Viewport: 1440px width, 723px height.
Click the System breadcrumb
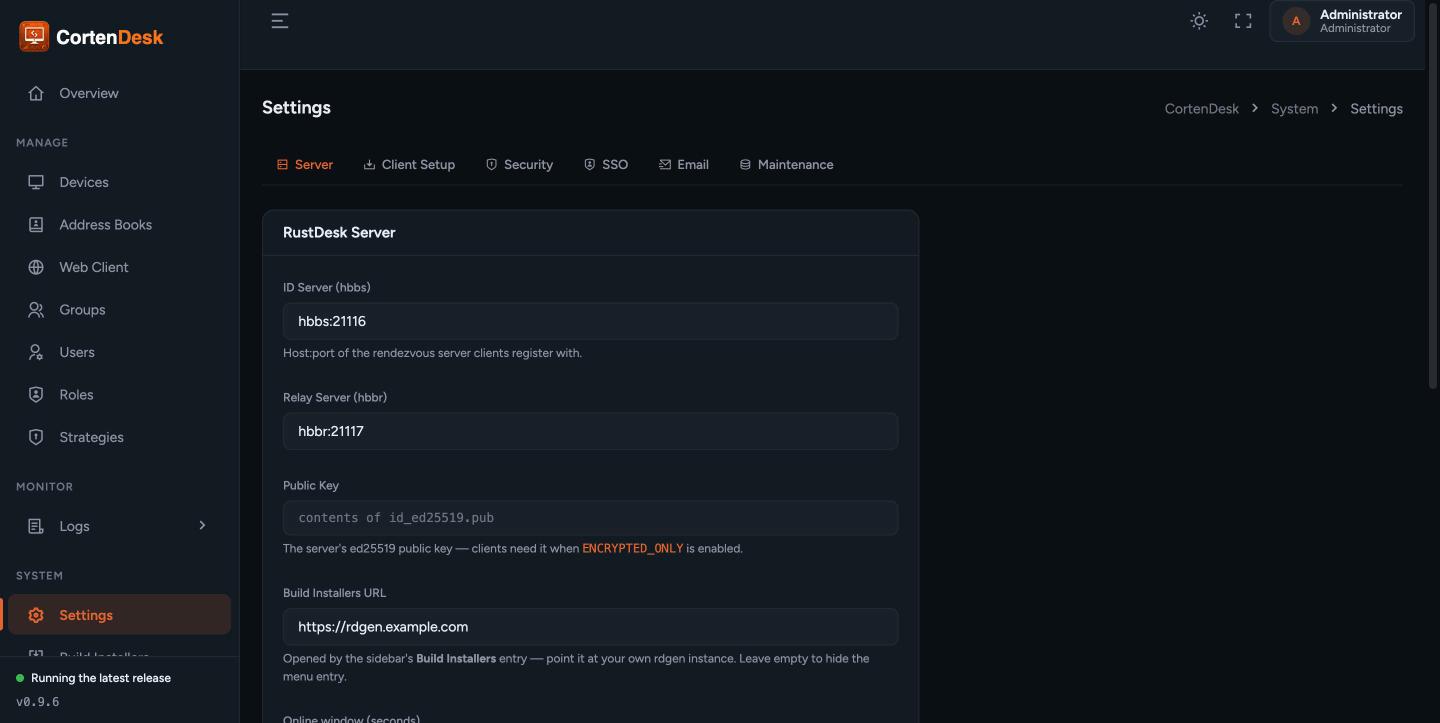1294,109
